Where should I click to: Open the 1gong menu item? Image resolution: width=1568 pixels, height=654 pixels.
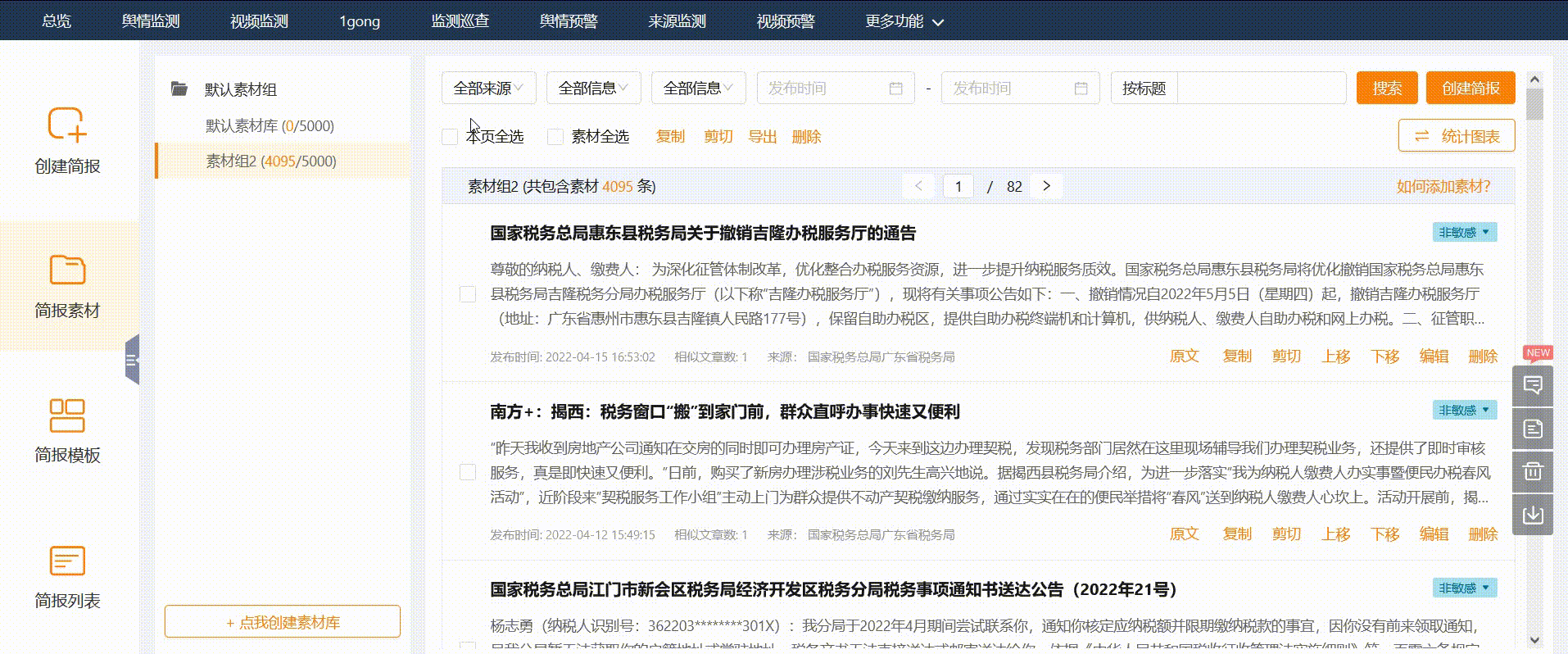(x=360, y=21)
